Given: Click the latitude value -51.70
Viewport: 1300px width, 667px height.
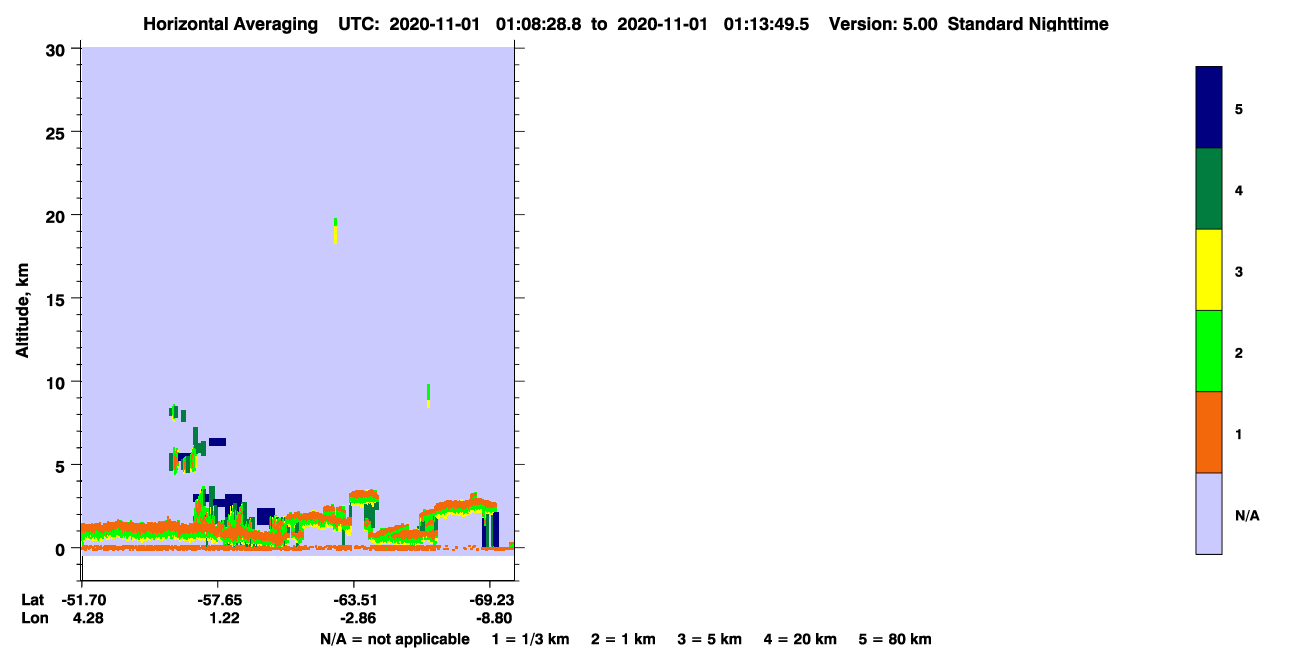Looking at the screenshot, I should tap(82, 600).
